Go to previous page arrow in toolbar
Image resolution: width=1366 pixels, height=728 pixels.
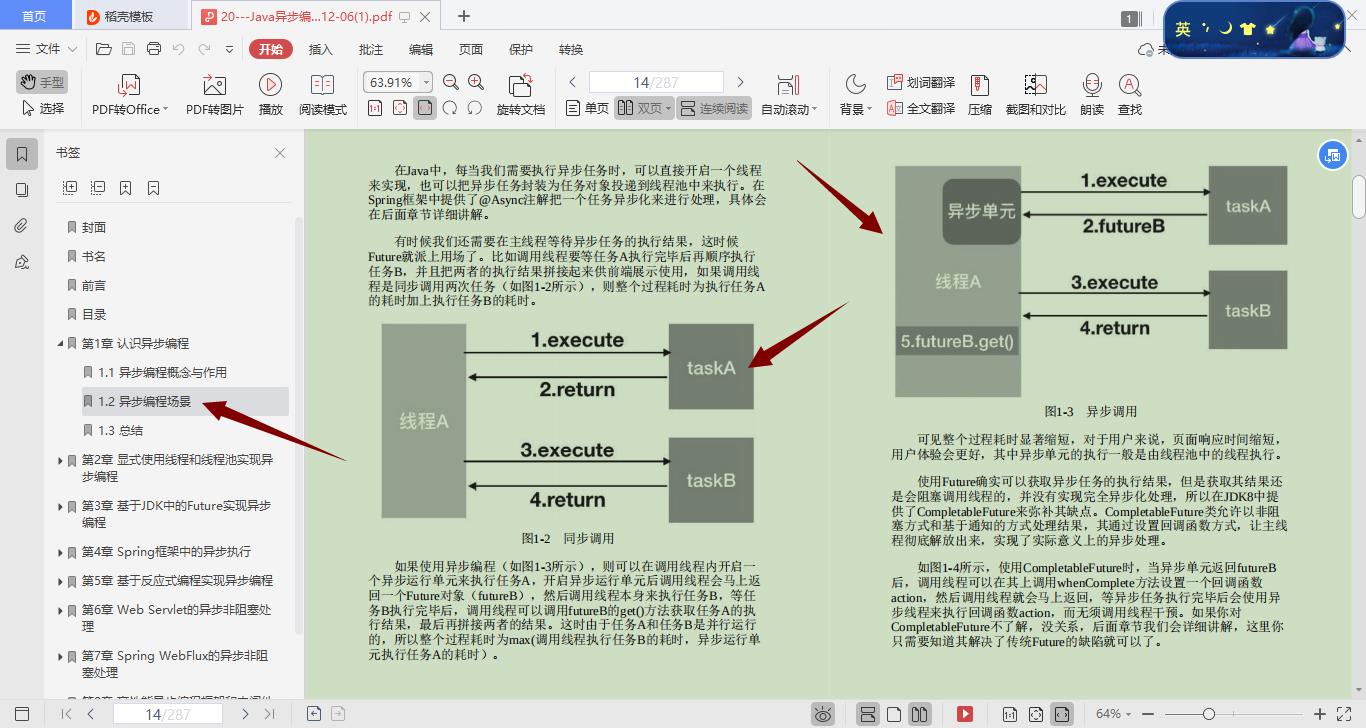click(573, 82)
